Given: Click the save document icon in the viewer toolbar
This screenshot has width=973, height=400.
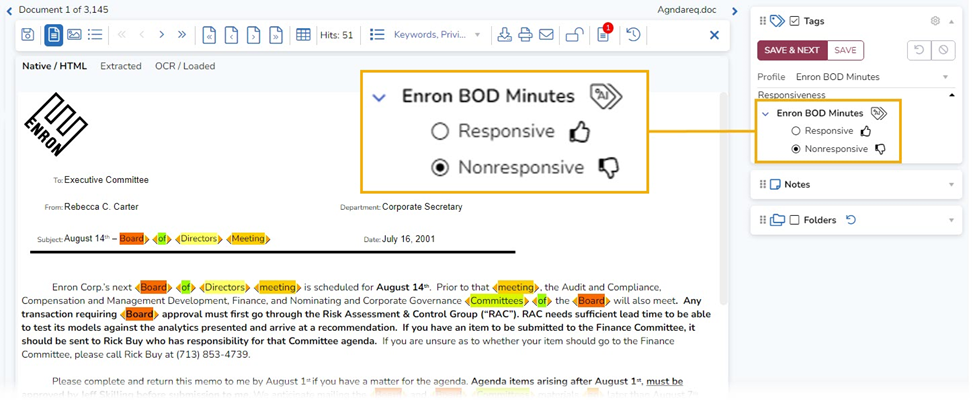Looking at the screenshot, I should [27, 35].
